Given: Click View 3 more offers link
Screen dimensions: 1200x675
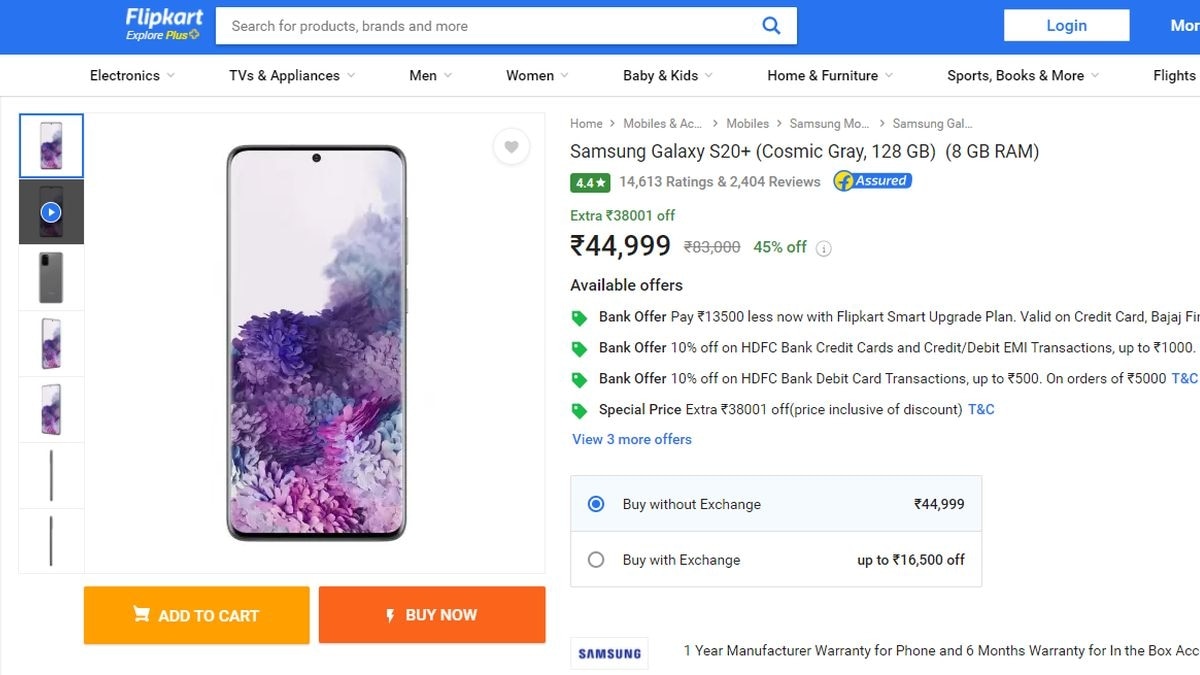Looking at the screenshot, I should [632, 439].
